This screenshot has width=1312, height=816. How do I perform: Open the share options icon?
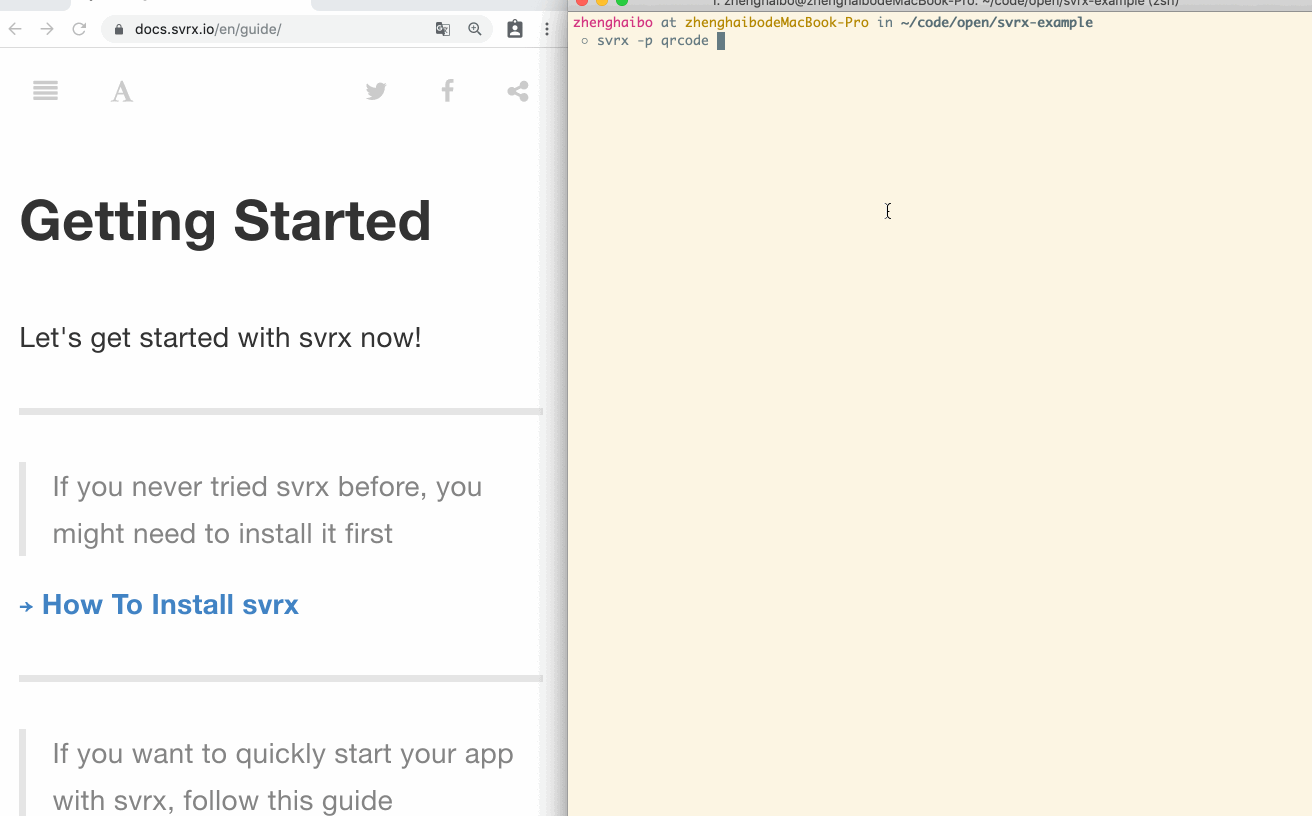tap(518, 92)
